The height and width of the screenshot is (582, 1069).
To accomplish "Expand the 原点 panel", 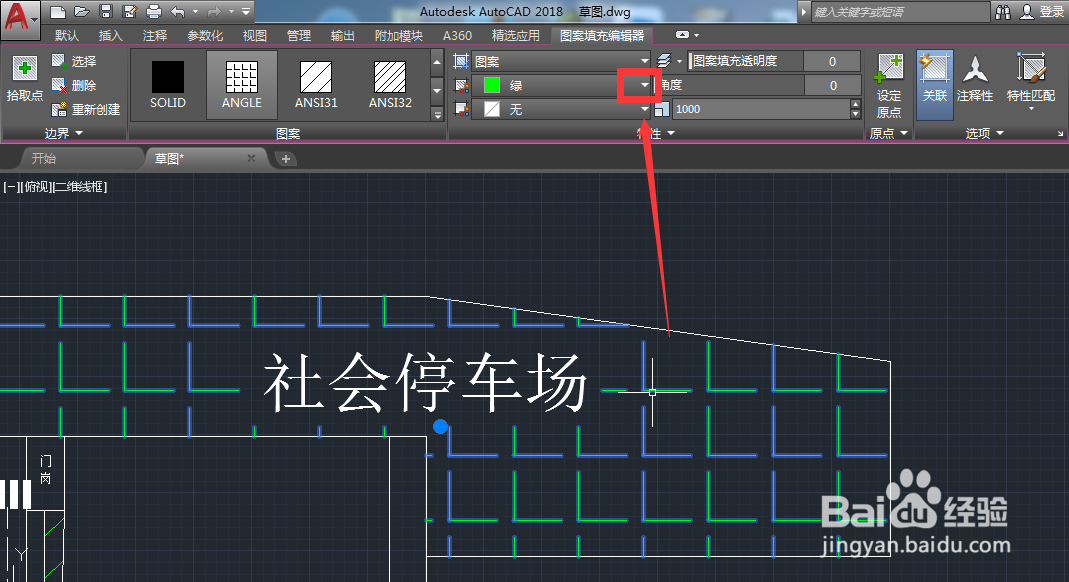I will [x=888, y=133].
